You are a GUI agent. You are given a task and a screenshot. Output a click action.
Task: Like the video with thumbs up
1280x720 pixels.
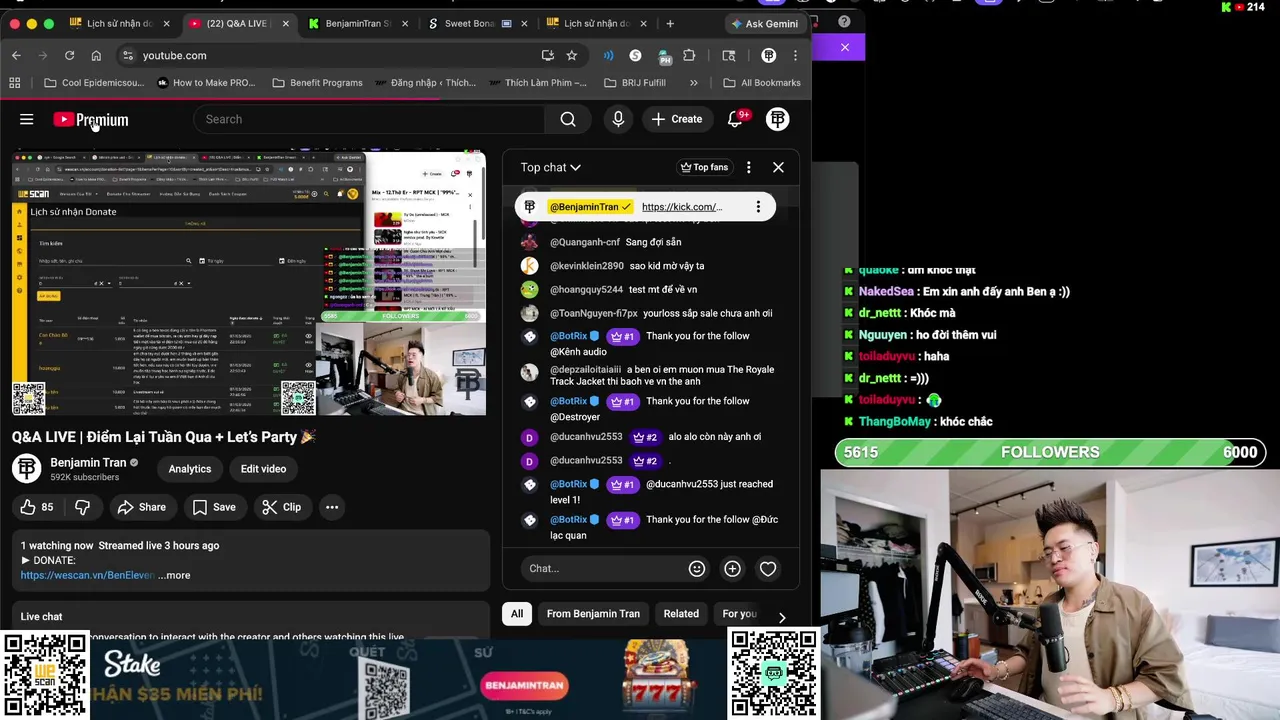pyautogui.click(x=37, y=507)
